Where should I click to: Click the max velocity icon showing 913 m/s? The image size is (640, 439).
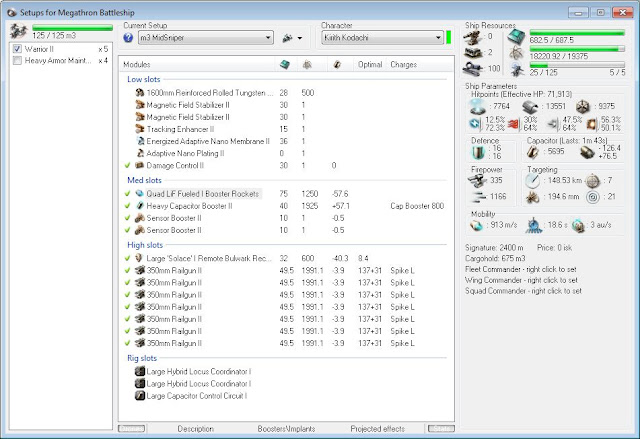click(476, 225)
